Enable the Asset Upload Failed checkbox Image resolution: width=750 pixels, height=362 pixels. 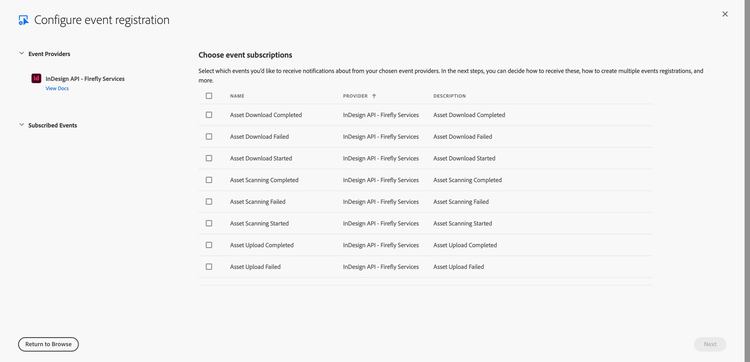pyautogui.click(x=209, y=266)
